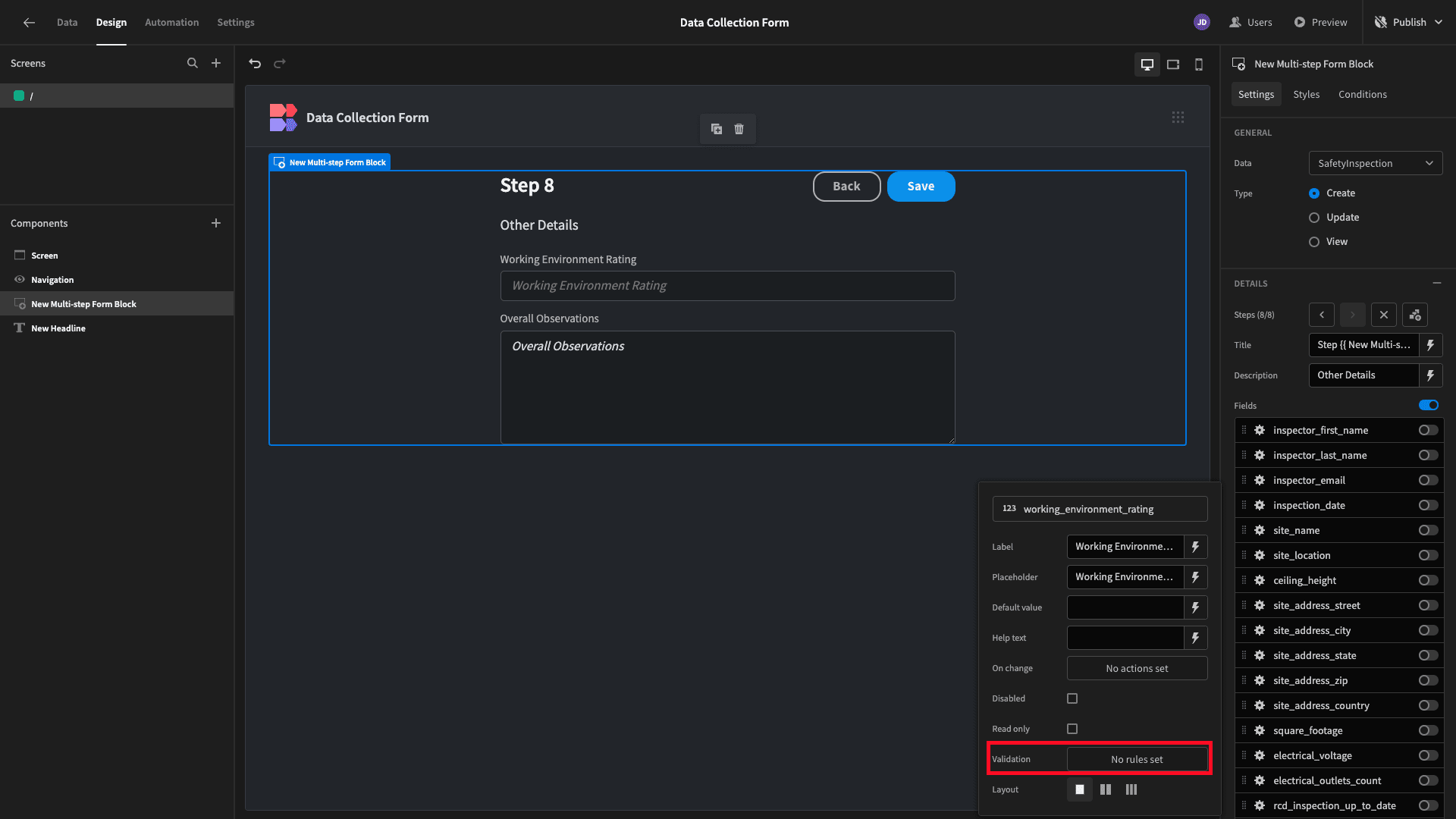Open the SafetyInspection data dropdown
1456x819 pixels.
pyautogui.click(x=1375, y=163)
